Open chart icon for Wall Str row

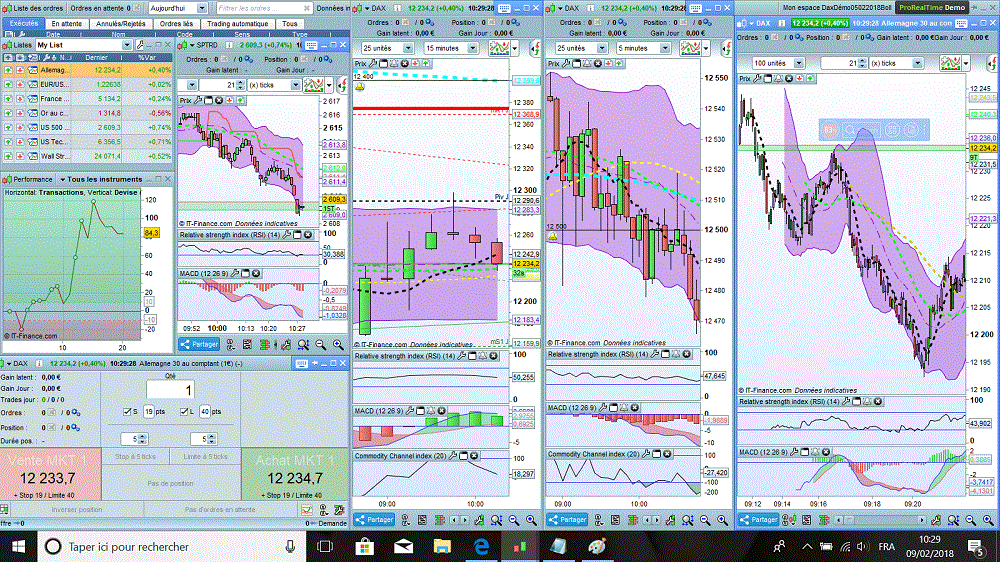tap(33, 156)
